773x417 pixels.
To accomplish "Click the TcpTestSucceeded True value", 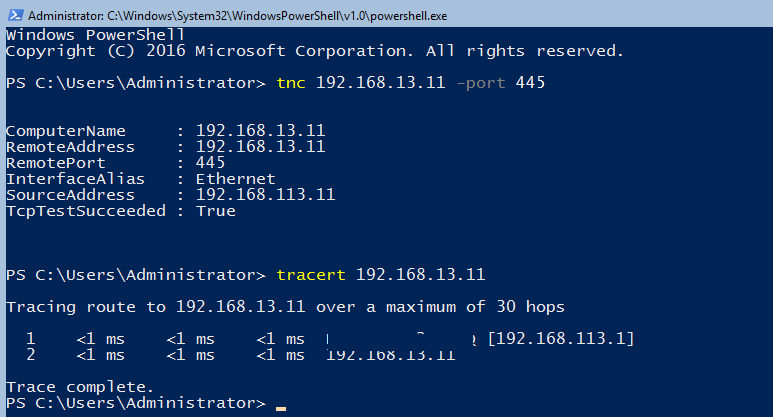I will point(215,211).
